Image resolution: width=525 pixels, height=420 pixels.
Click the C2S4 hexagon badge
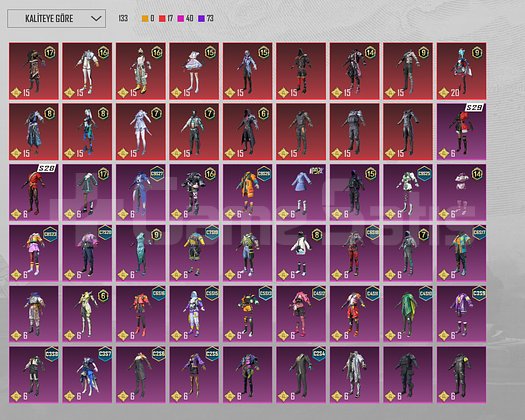click(x=319, y=354)
